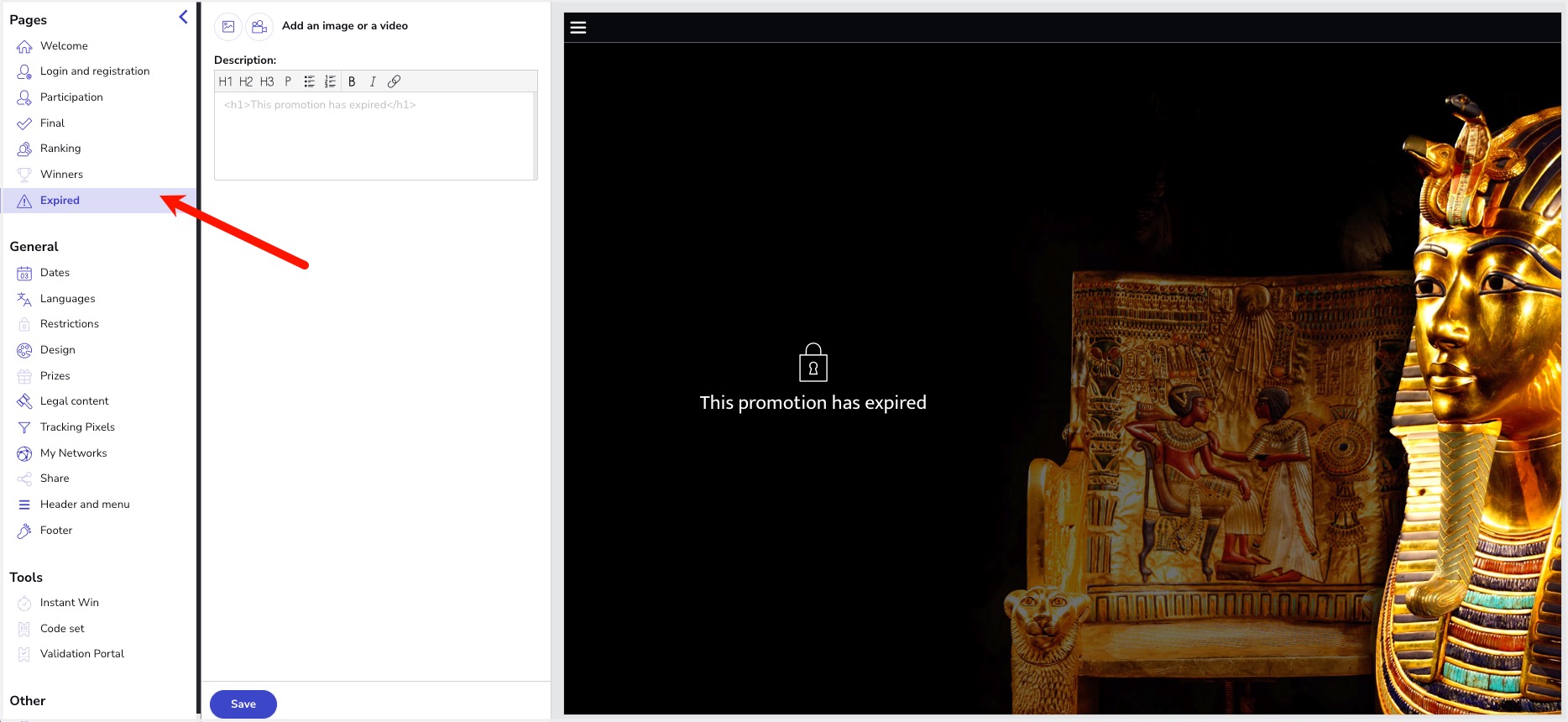Insert a numbered list
Screen dimensions: 1568x722
pyautogui.click(x=330, y=81)
